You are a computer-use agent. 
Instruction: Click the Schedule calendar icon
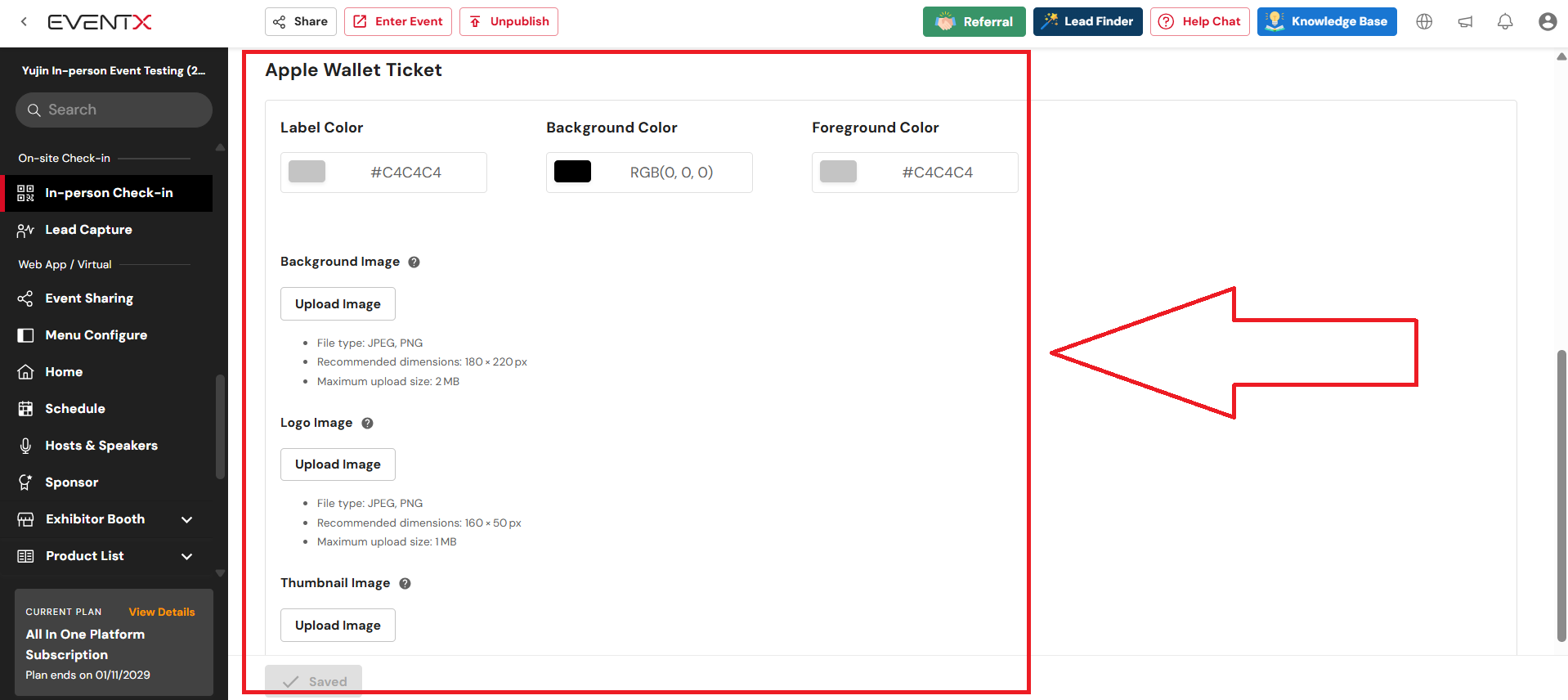(25, 409)
